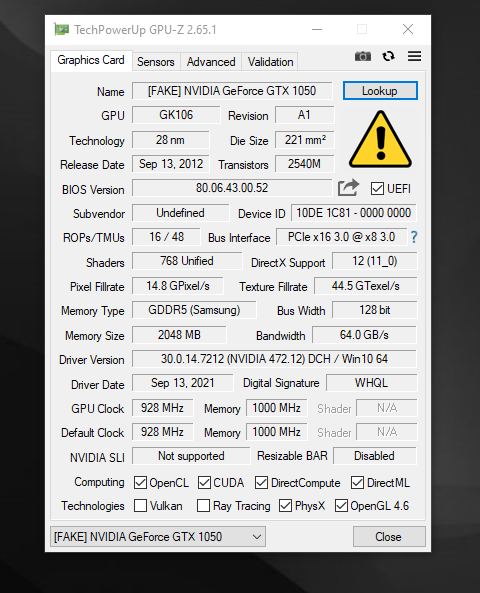Click the BIOS share/export arrow icon
The height and width of the screenshot is (593, 480).
pyautogui.click(x=348, y=188)
